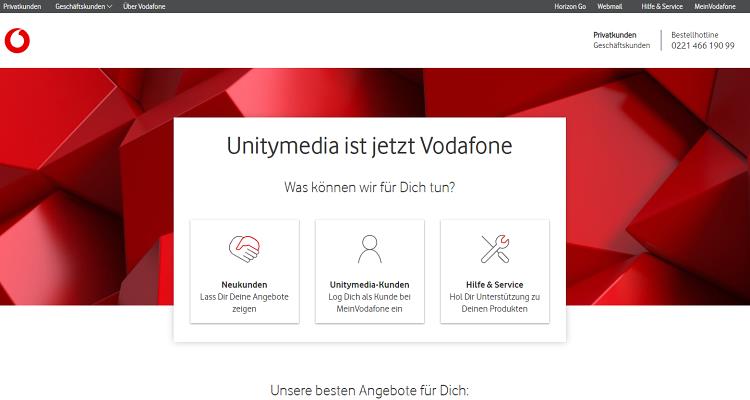Open MeinVodafone in the top bar
This screenshot has height=400, width=750.
coord(715,6)
